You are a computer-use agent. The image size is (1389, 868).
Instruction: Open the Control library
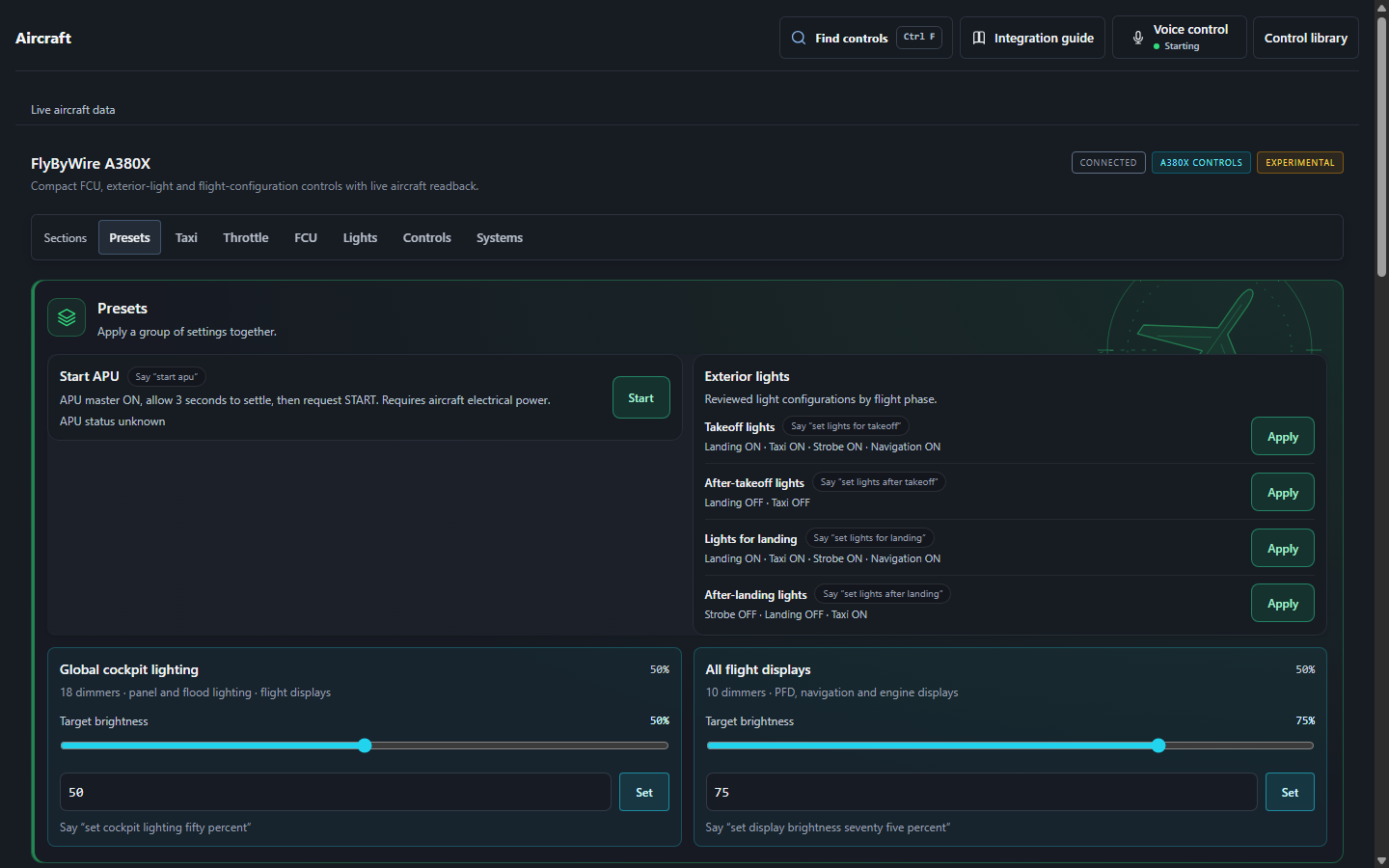(1306, 38)
